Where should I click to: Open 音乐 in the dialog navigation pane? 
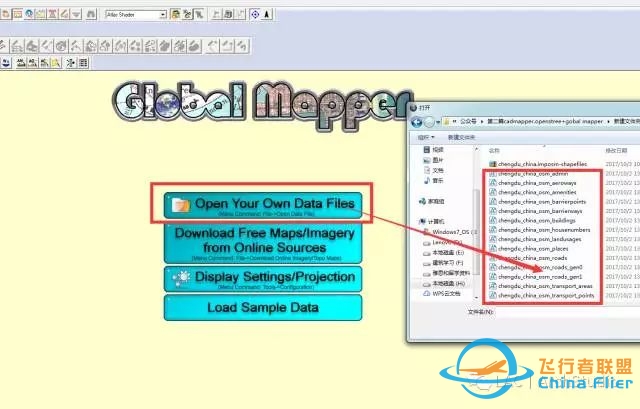[x=433, y=180]
